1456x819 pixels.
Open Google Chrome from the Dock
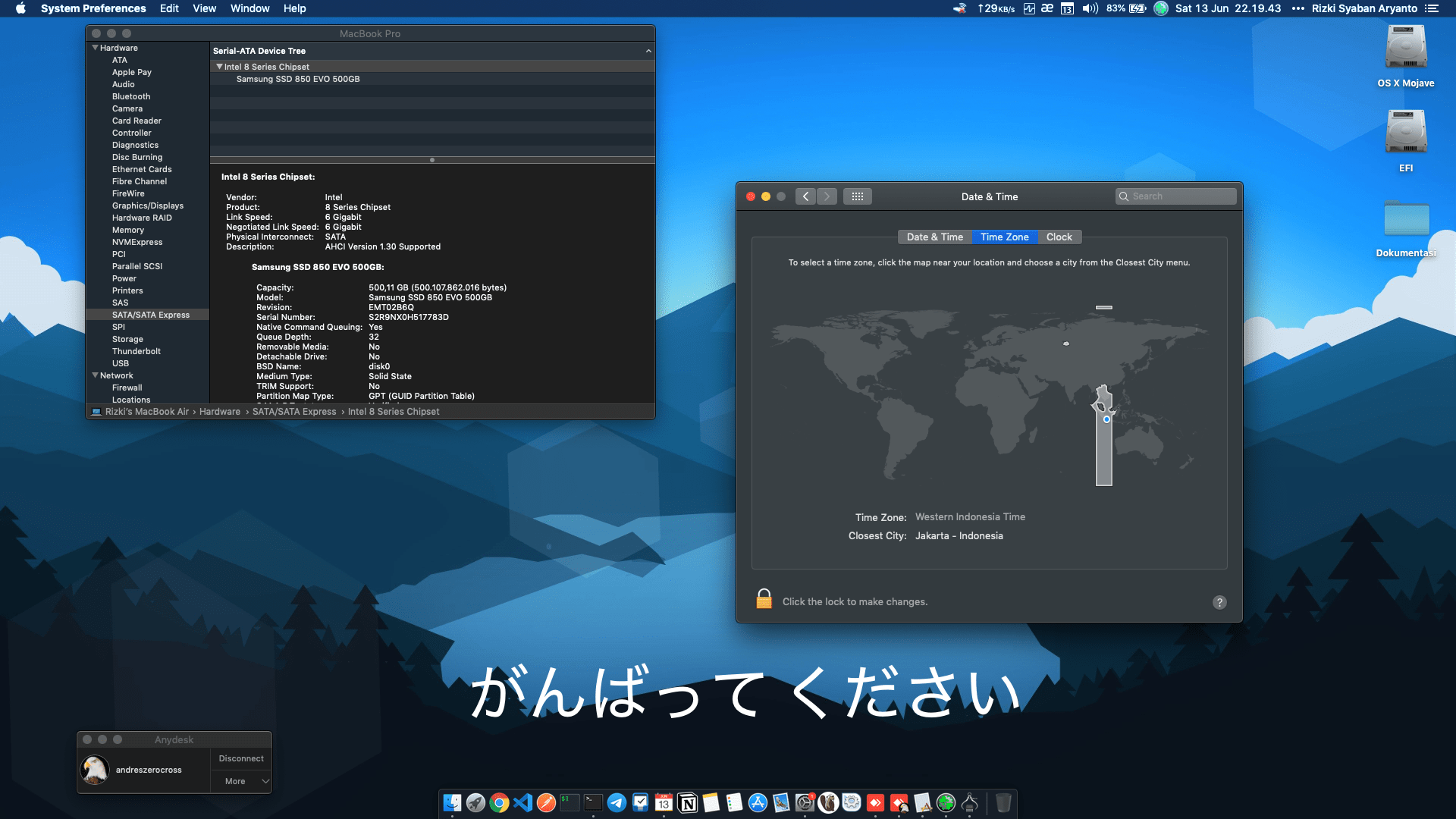click(x=500, y=802)
